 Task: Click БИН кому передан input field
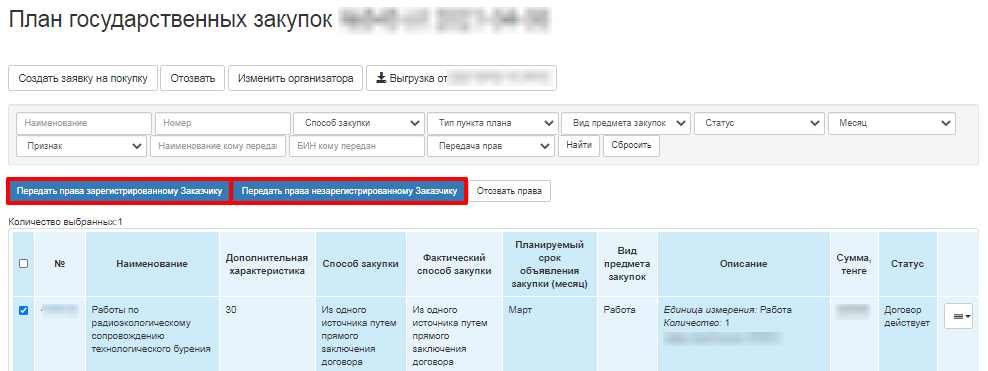(x=357, y=146)
